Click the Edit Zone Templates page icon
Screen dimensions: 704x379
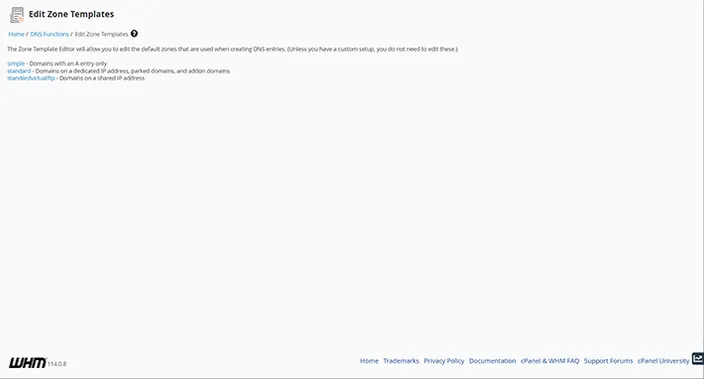coord(17,15)
